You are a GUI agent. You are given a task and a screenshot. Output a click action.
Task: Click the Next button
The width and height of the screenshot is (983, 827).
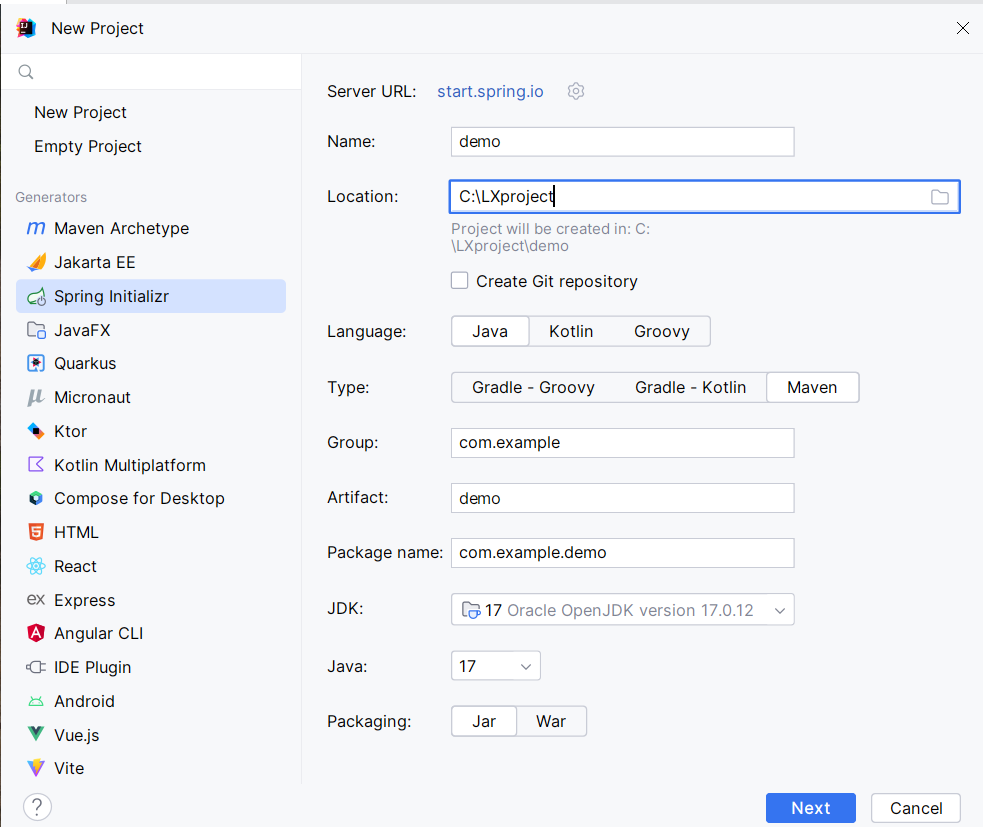click(811, 808)
